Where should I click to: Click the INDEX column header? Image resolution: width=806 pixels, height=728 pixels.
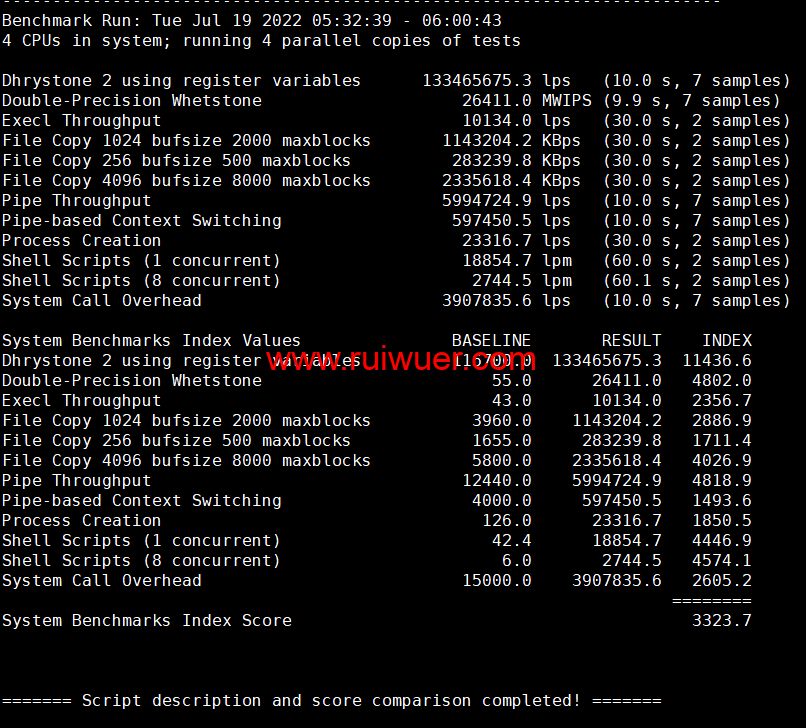726,341
